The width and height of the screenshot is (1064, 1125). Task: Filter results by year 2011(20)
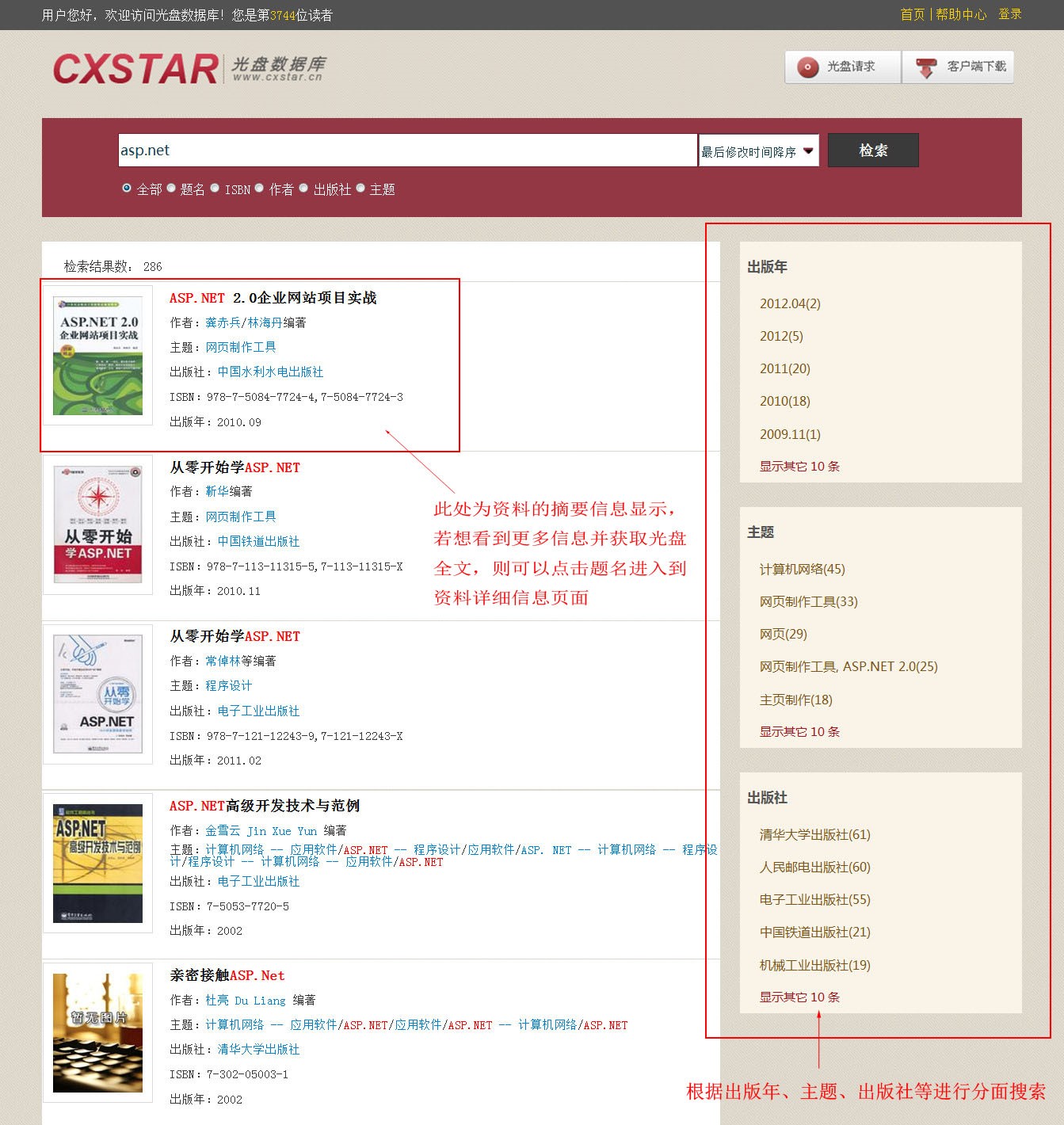pos(784,368)
